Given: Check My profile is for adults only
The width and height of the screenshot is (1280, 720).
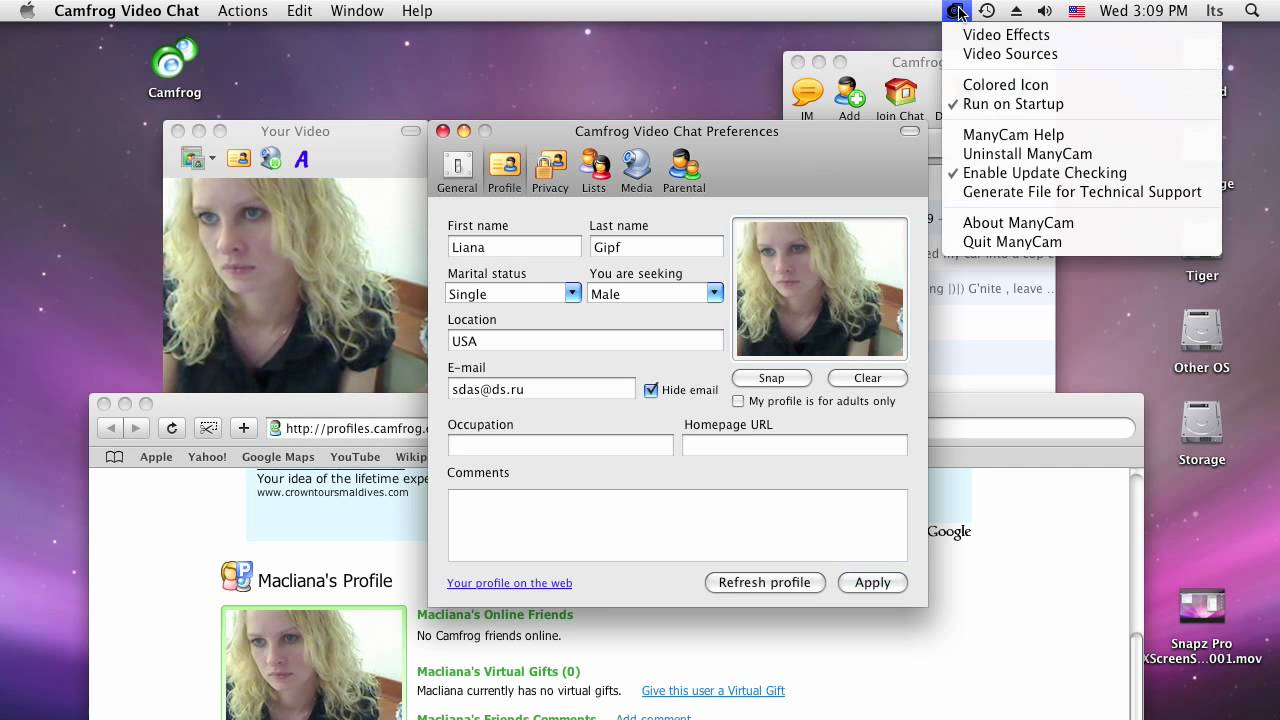Looking at the screenshot, I should click(738, 401).
